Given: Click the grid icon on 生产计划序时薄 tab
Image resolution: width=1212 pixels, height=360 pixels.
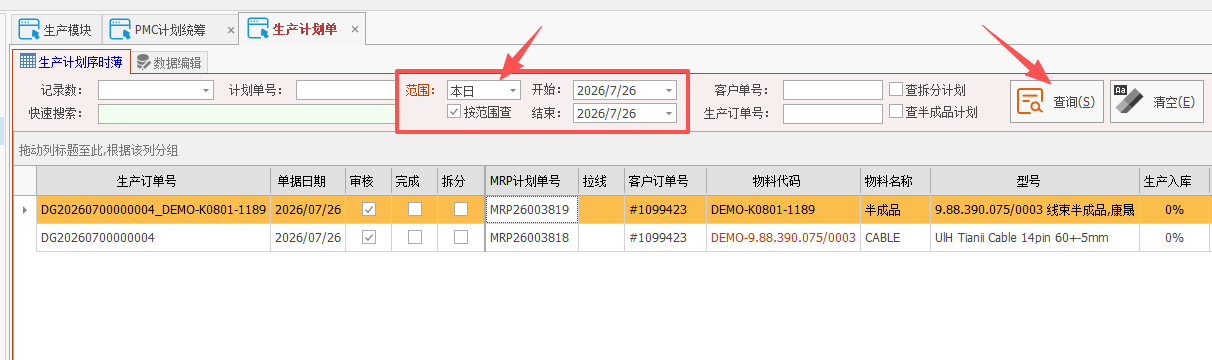Looking at the screenshot, I should coord(28,62).
